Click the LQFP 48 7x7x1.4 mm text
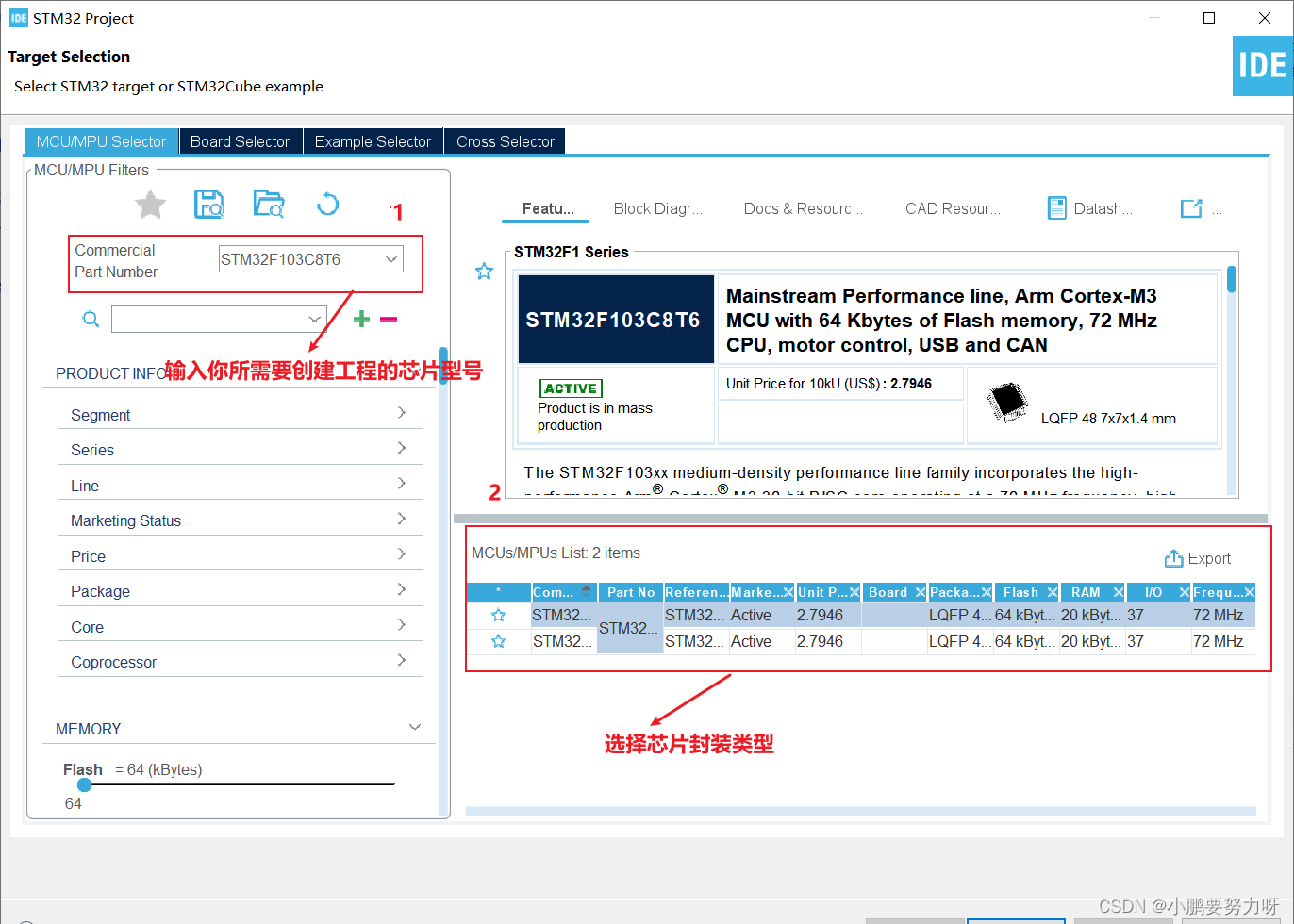 [x=1108, y=419]
